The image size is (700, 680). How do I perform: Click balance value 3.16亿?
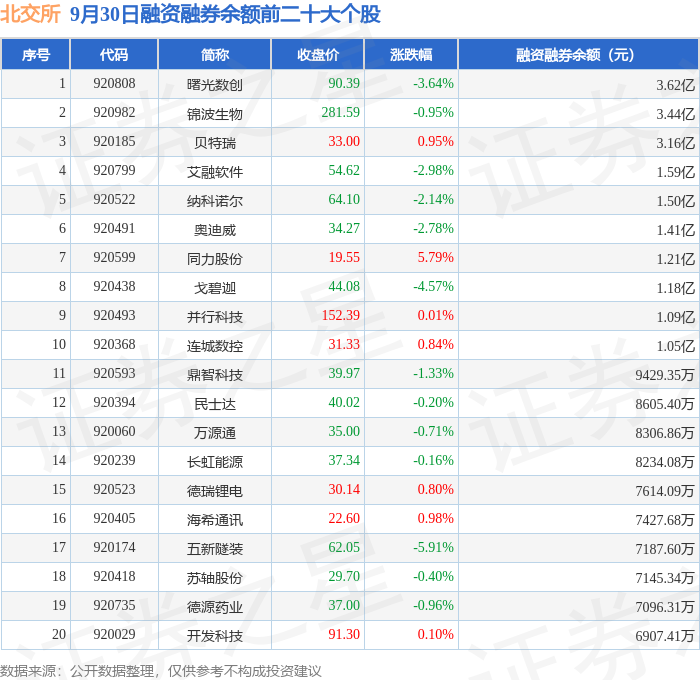point(675,143)
